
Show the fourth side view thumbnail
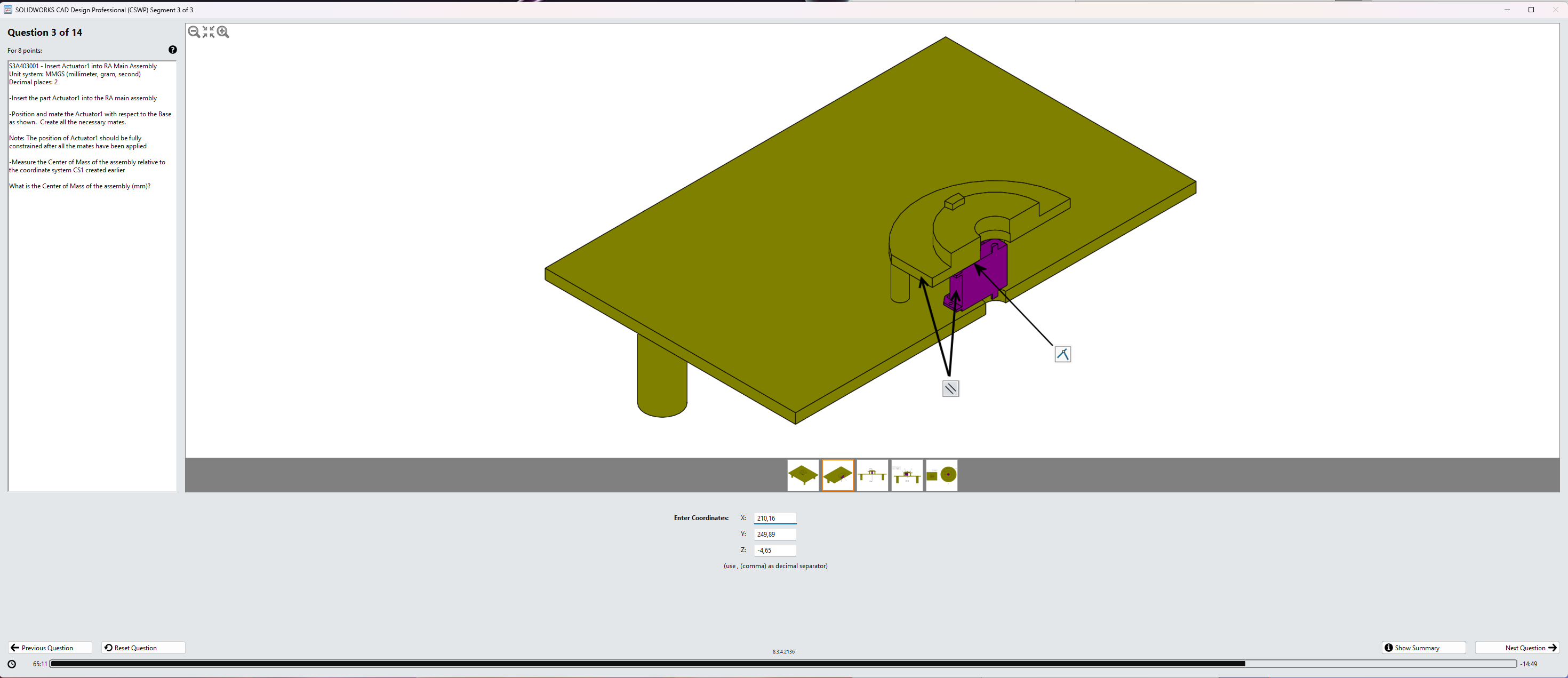[x=907, y=475]
